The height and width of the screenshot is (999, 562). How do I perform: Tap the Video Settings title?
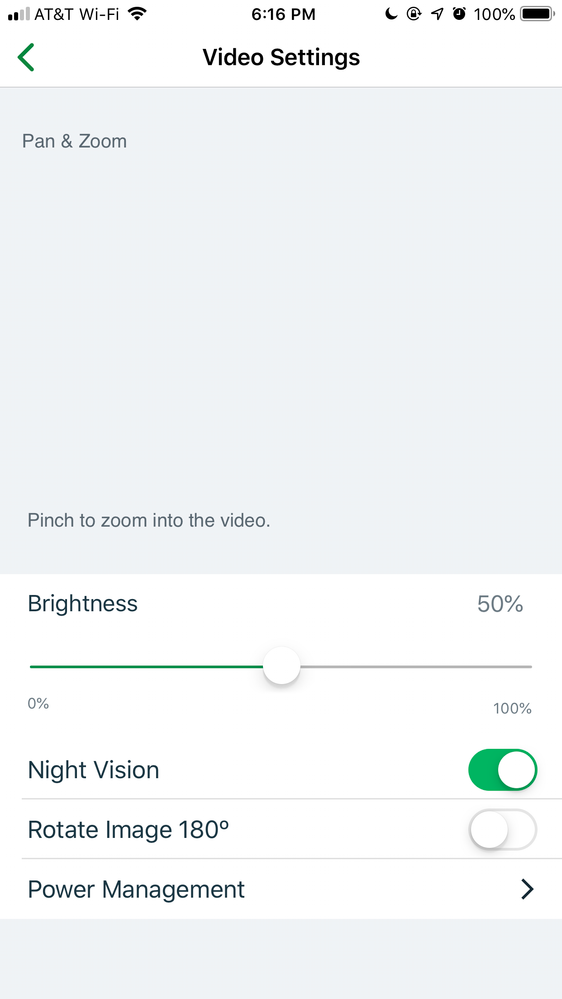point(281,57)
